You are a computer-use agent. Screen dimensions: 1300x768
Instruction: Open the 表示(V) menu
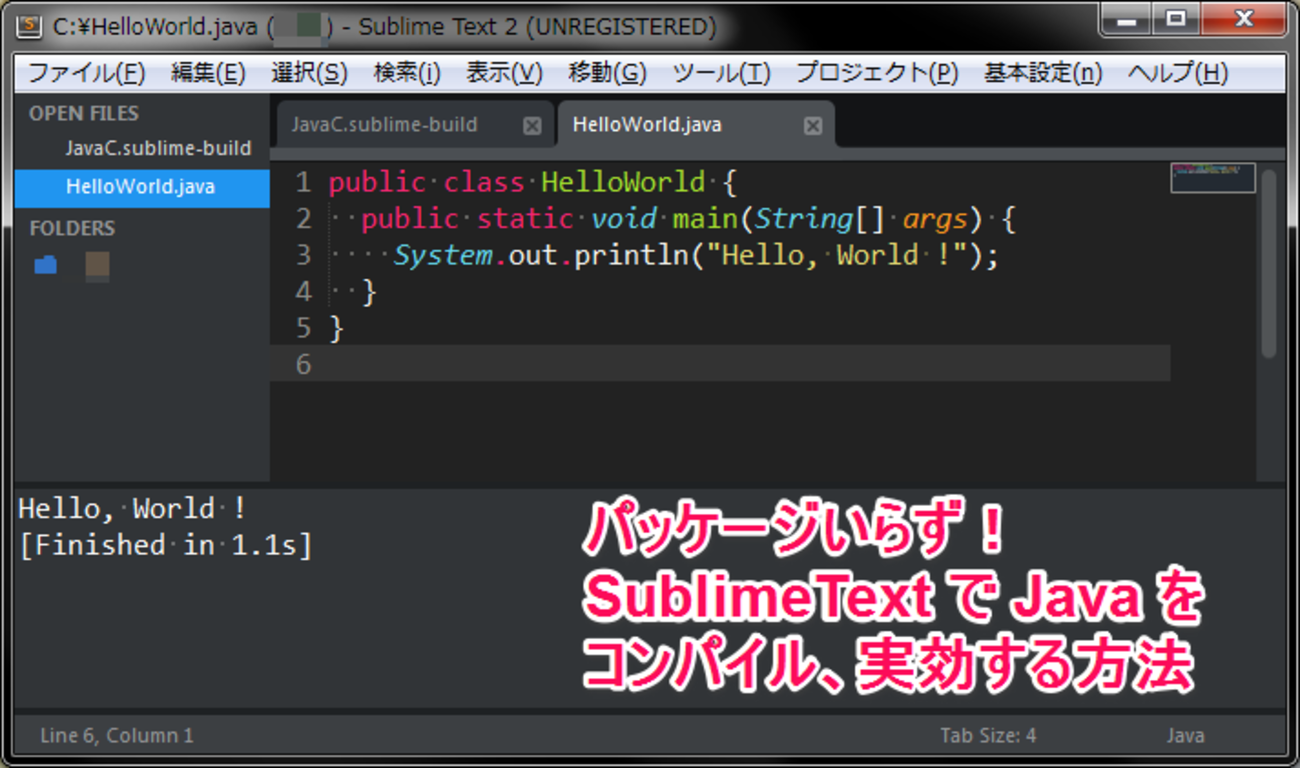[504, 73]
